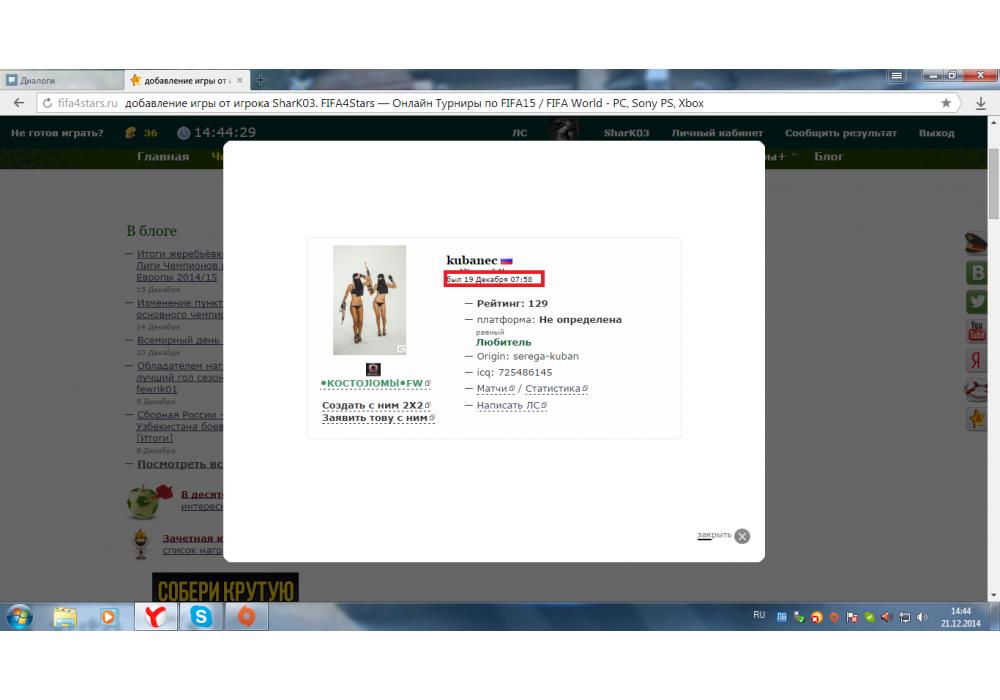The height and width of the screenshot is (700, 1000).
Task: Click the 'icq: 725486145' text
Action: [x=514, y=372]
